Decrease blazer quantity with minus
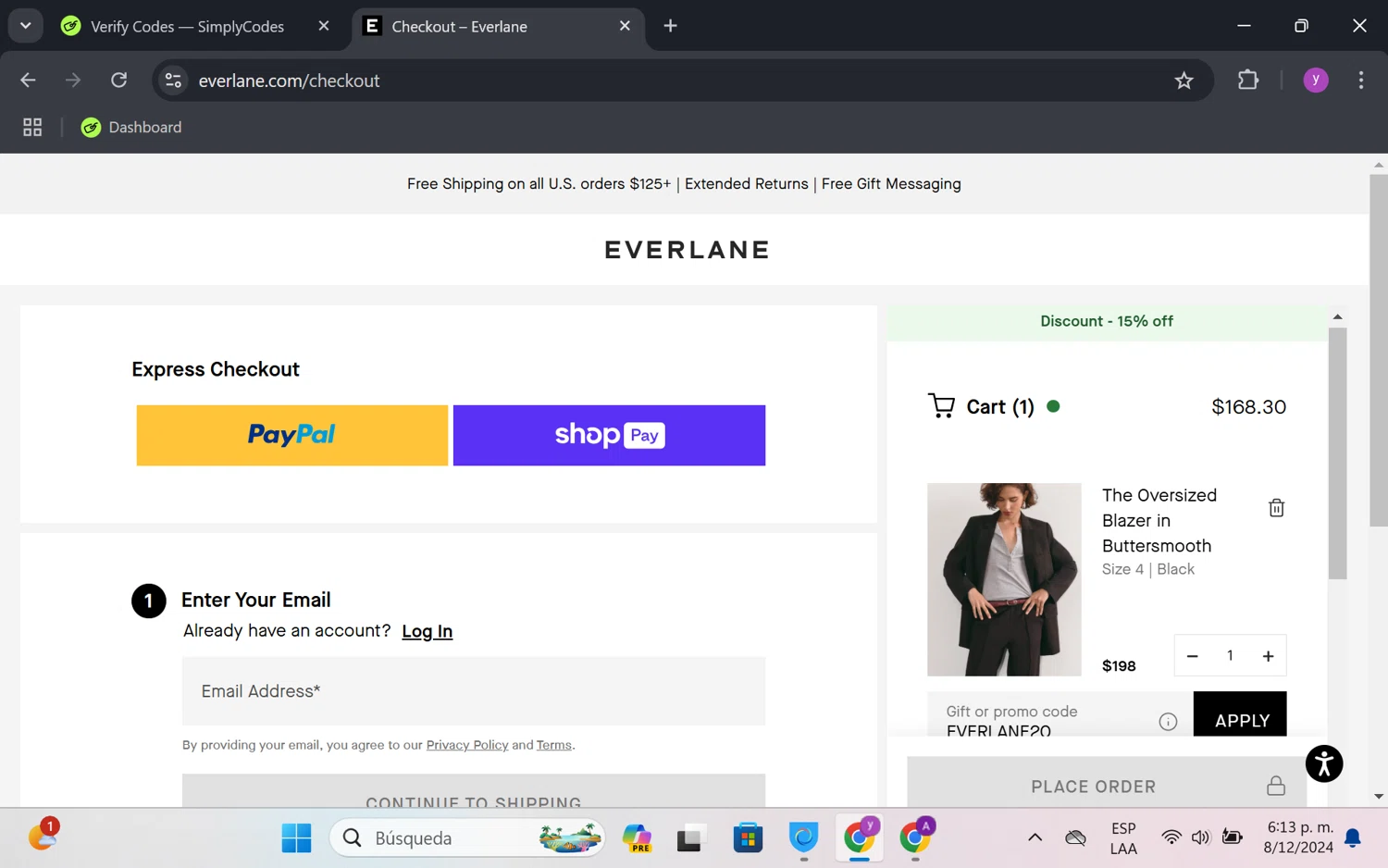Screen dimensions: 1388x868 point(1192,656)
